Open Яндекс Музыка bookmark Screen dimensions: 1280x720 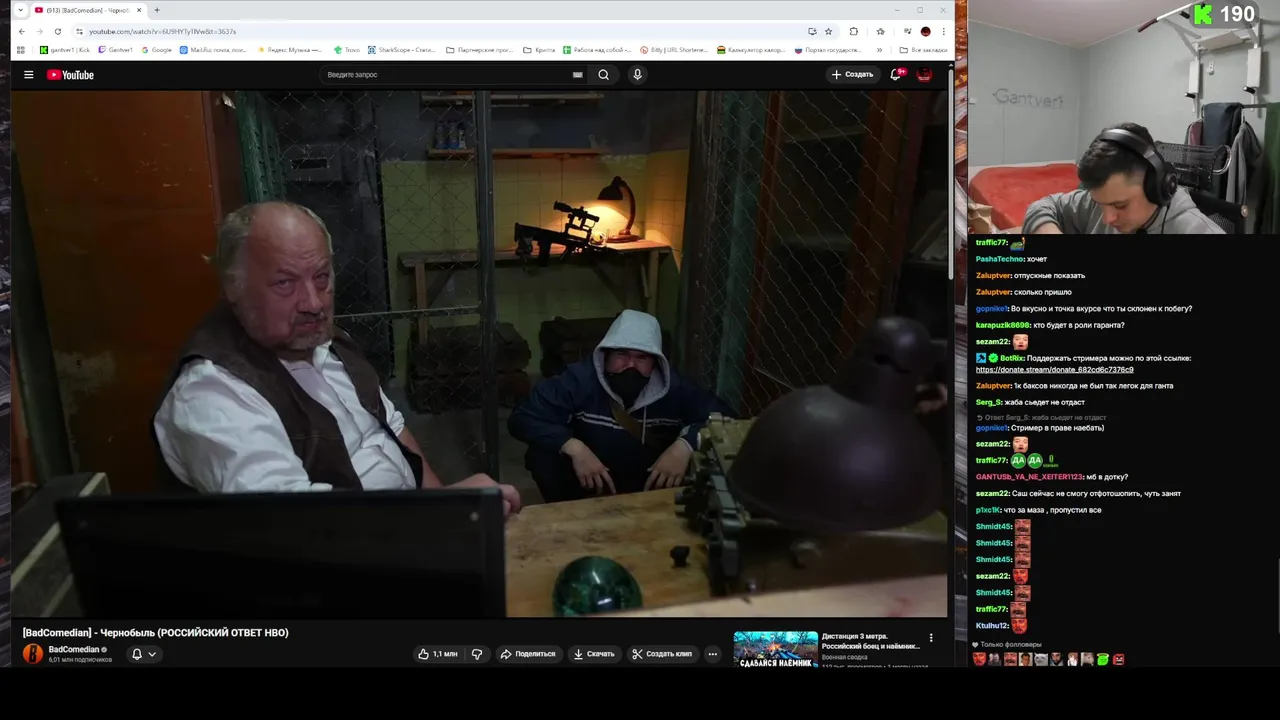[290, 50]
